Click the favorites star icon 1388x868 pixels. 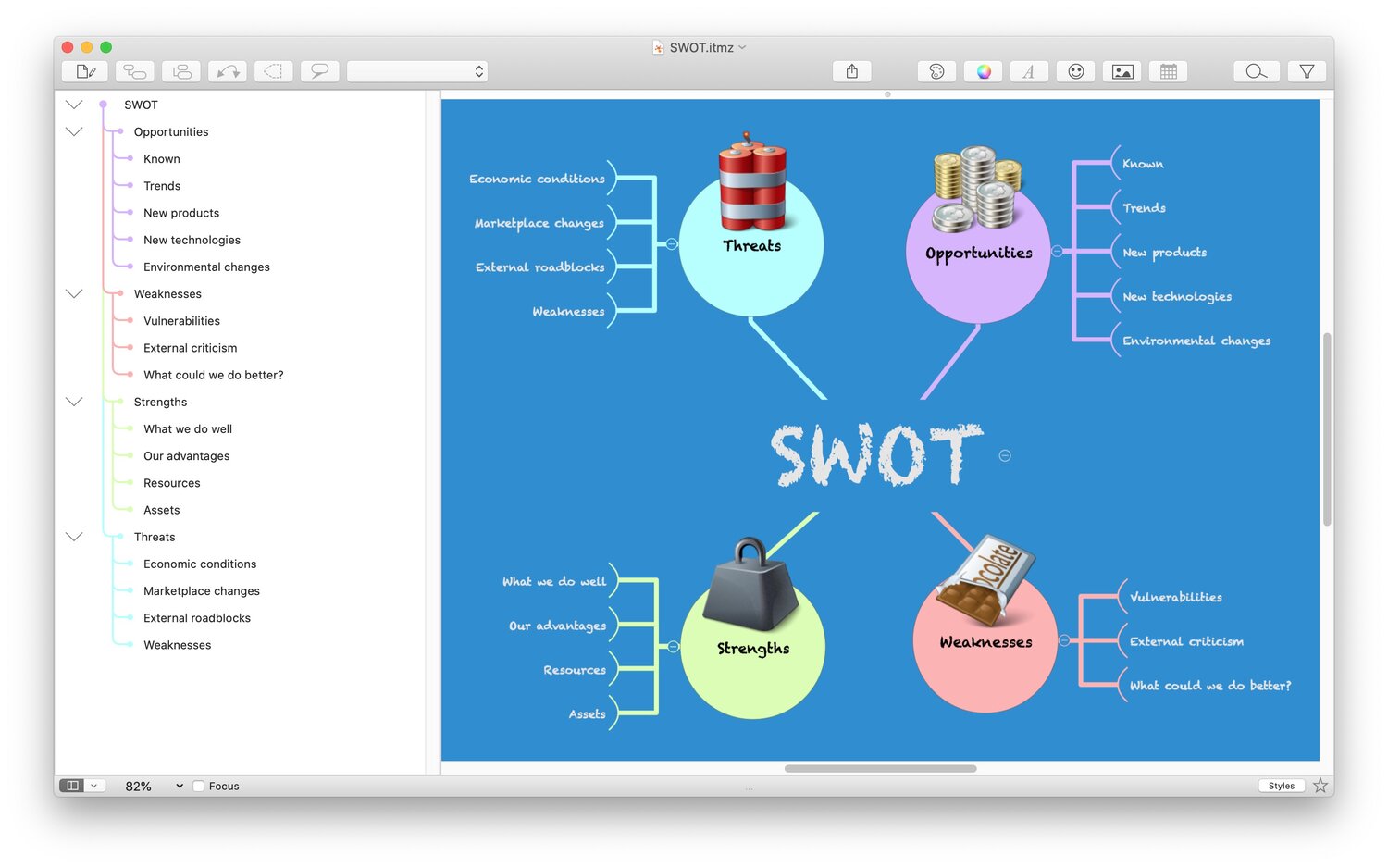point(1320,786)
